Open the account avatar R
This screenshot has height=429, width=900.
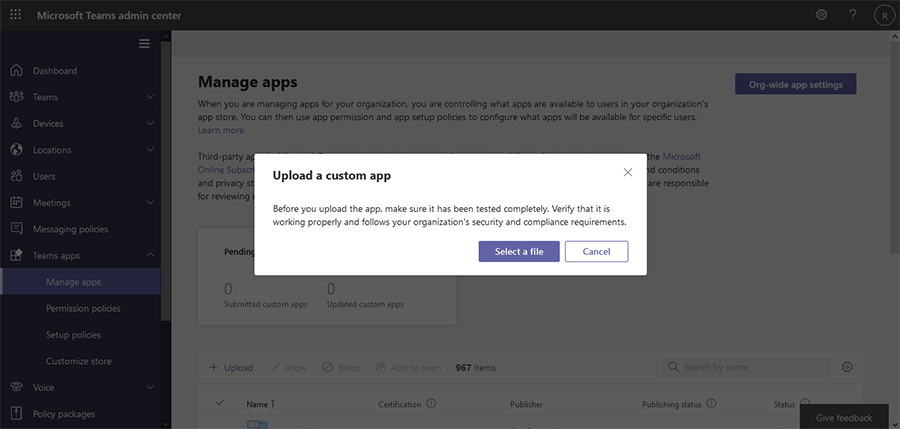tap(885, 16)
